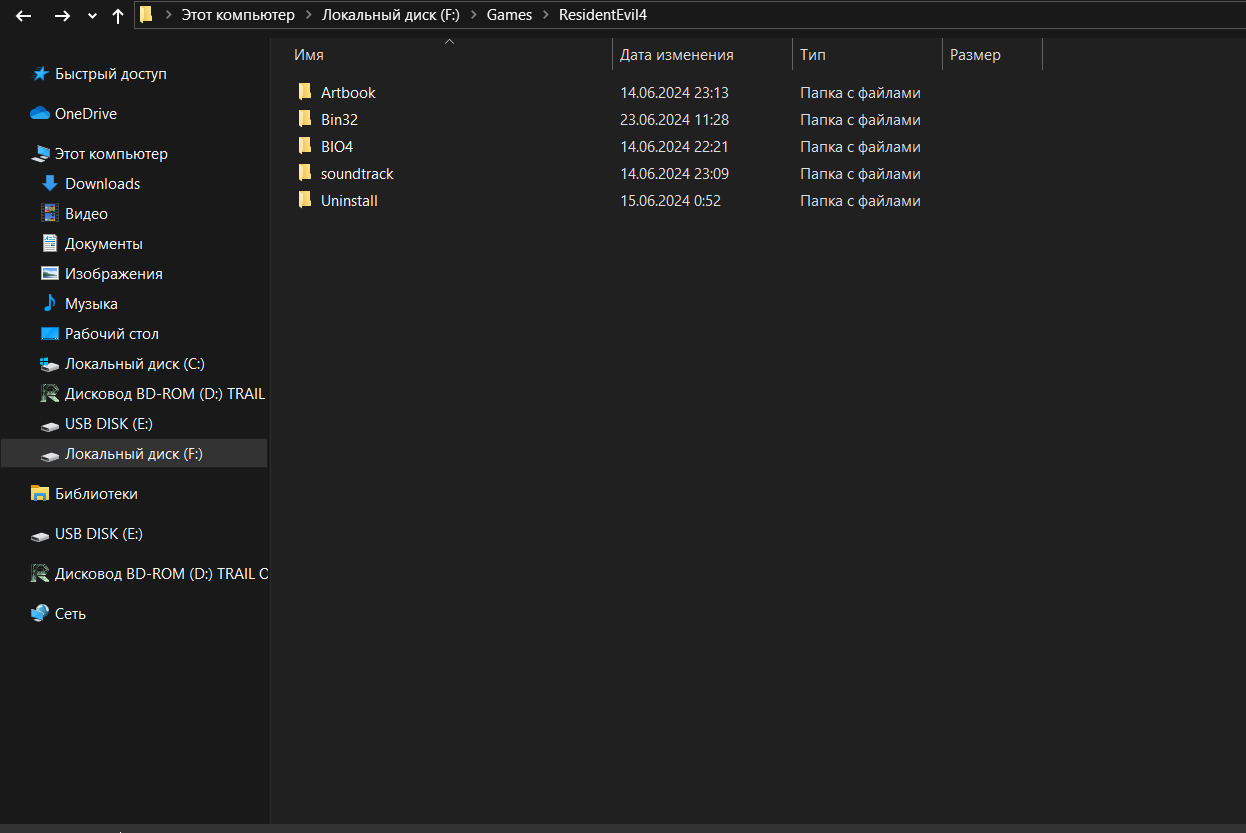Click the soundtrack folder

click(x=356, y=173)
